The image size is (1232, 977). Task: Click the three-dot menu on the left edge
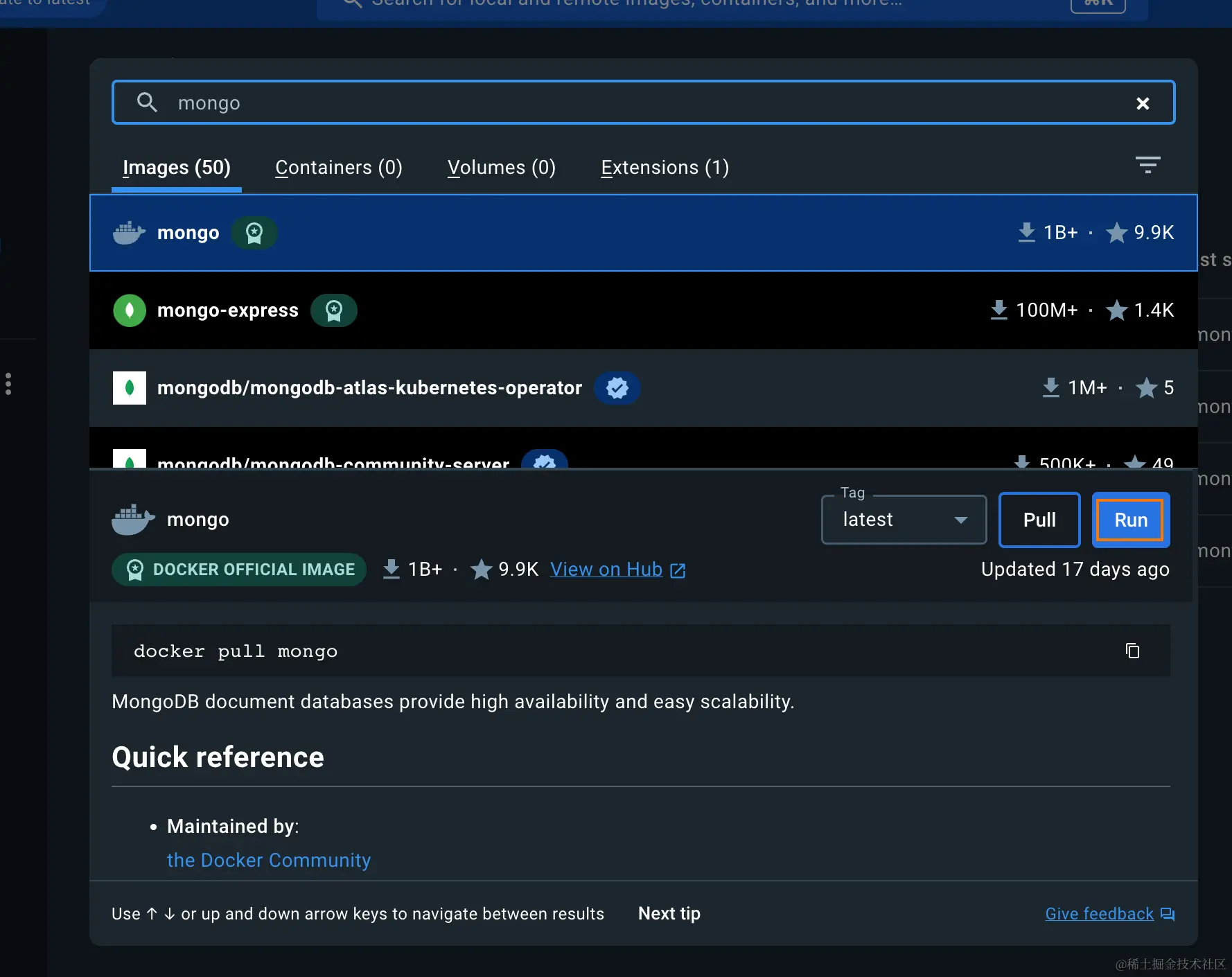tap(8, 384)
